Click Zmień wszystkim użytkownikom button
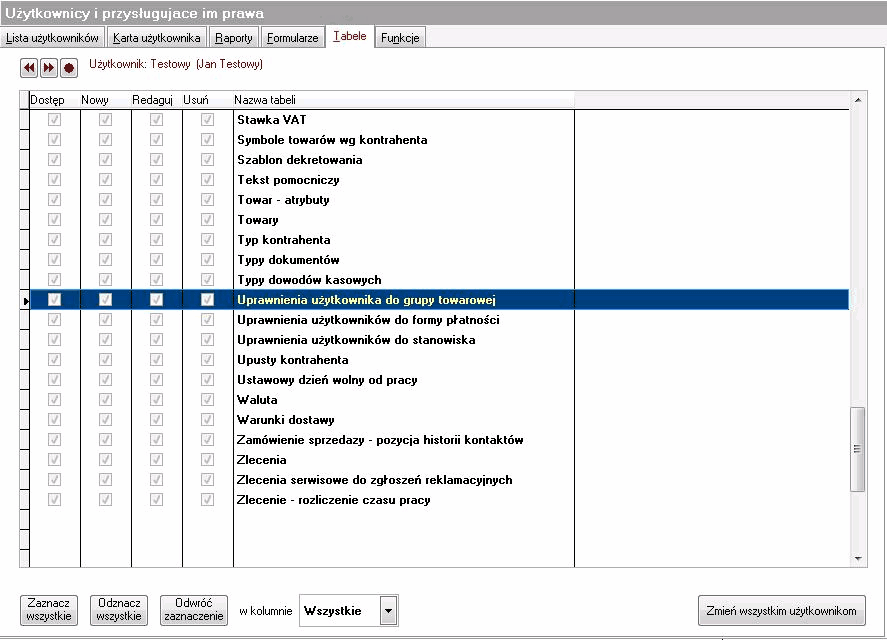The image size is (887, 640). click(781, 611)
